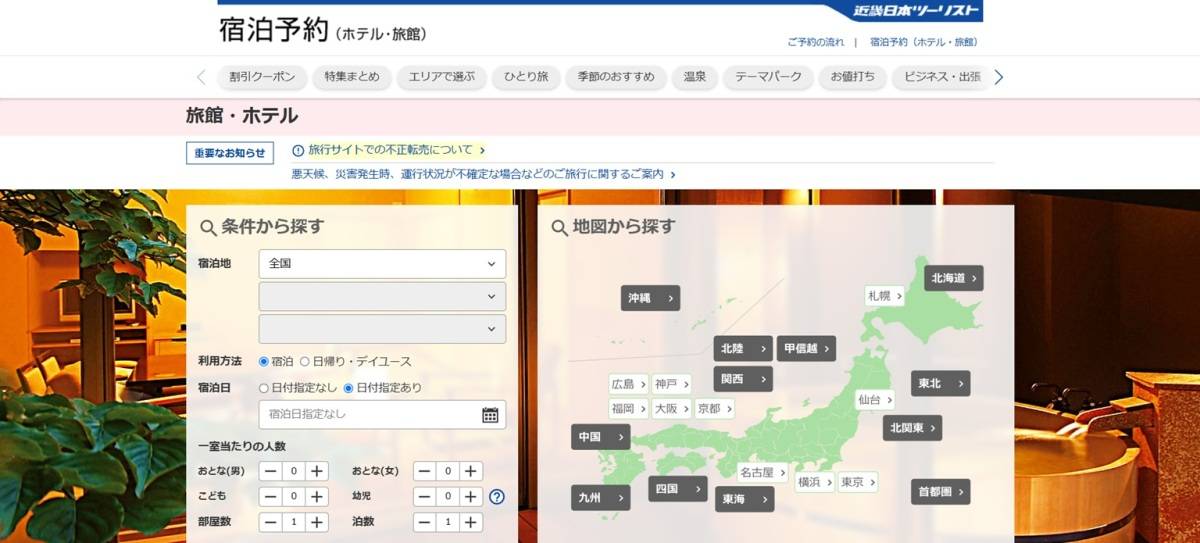Open ひとり旅 category tab
1200x543 pixels.
[526, 77]
